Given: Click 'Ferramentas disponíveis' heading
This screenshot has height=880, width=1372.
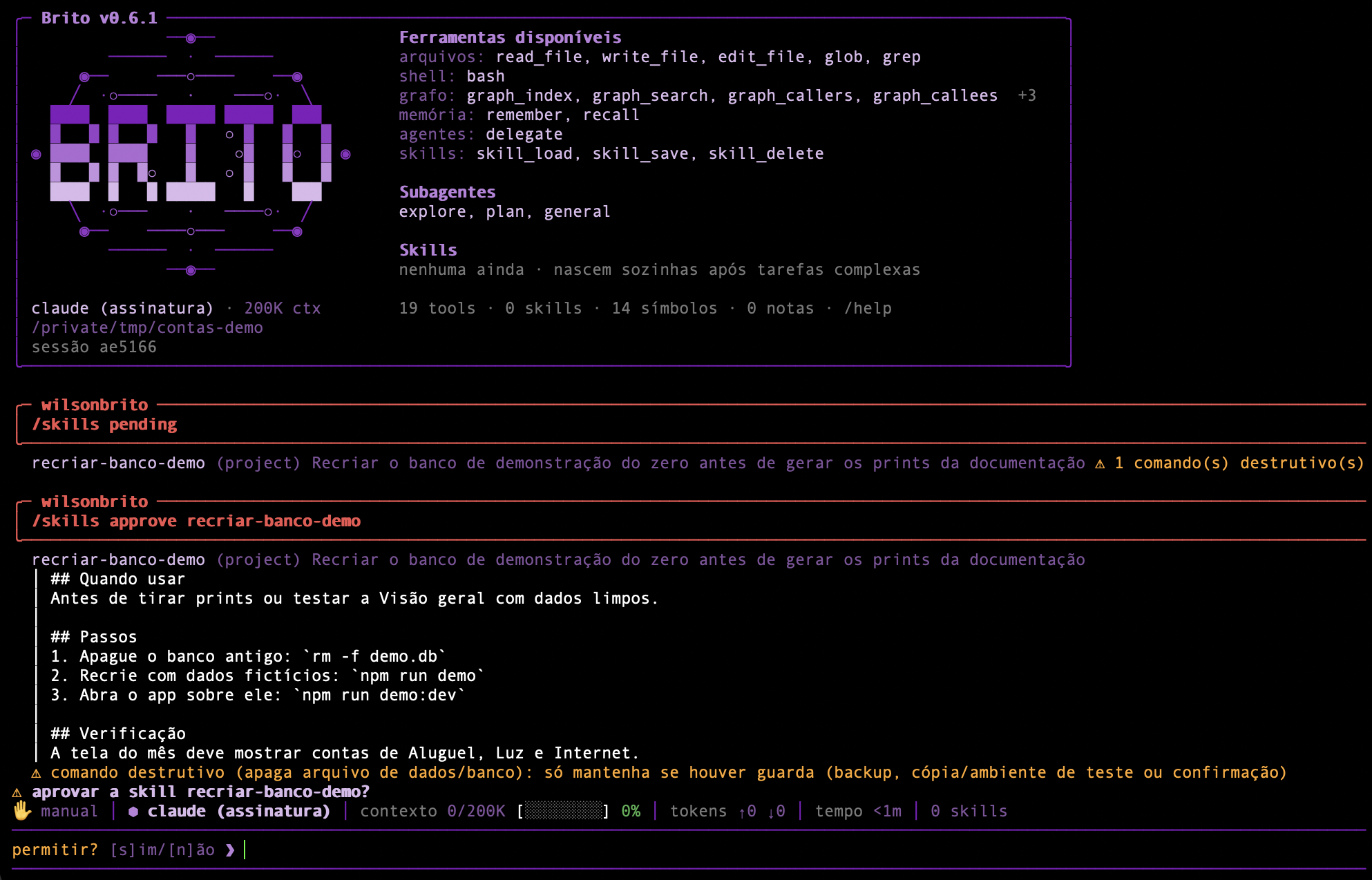Looking at the screenshot, I should tap(510, 37).
